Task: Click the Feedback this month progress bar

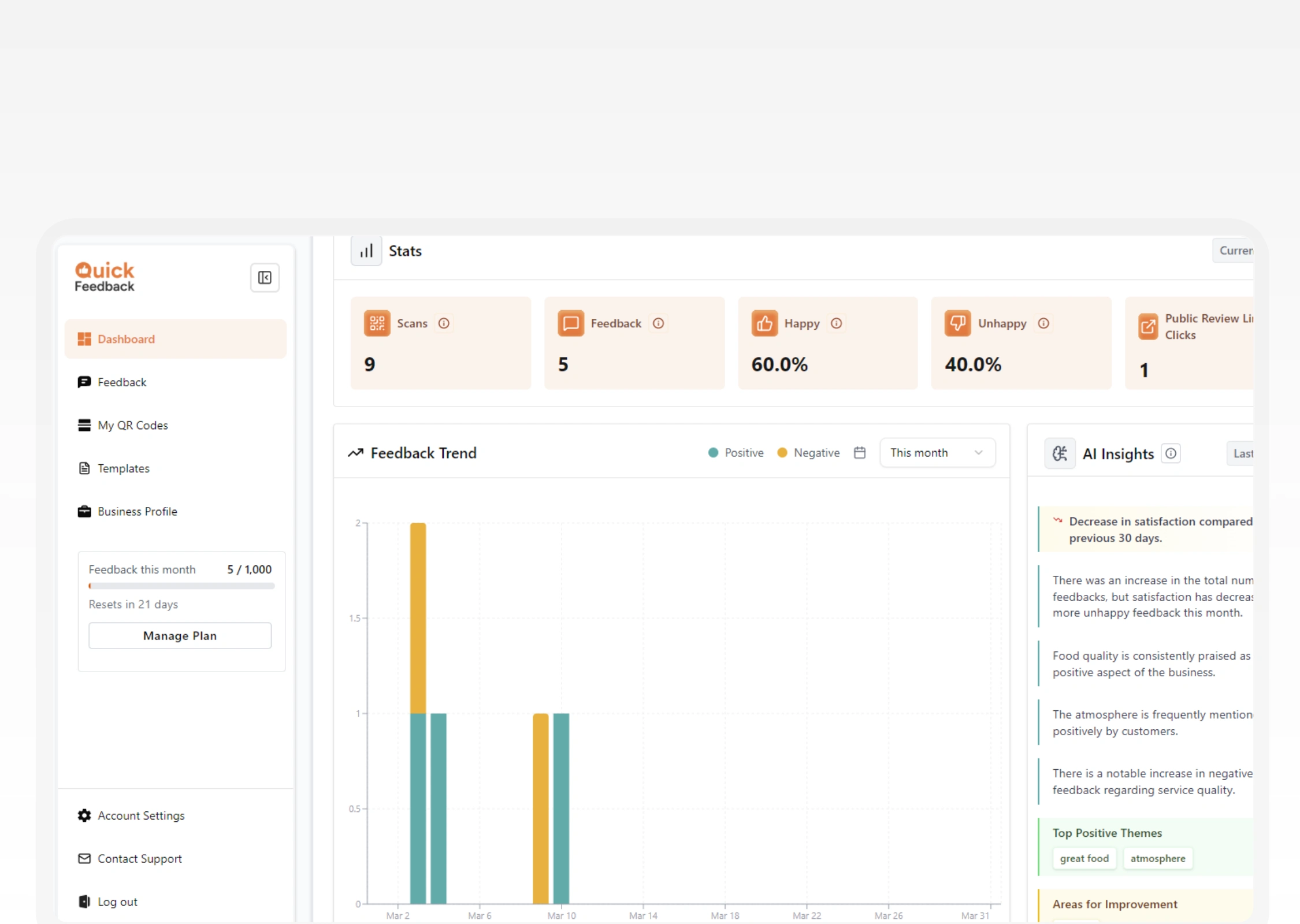Action: click(x=181, y=586)
